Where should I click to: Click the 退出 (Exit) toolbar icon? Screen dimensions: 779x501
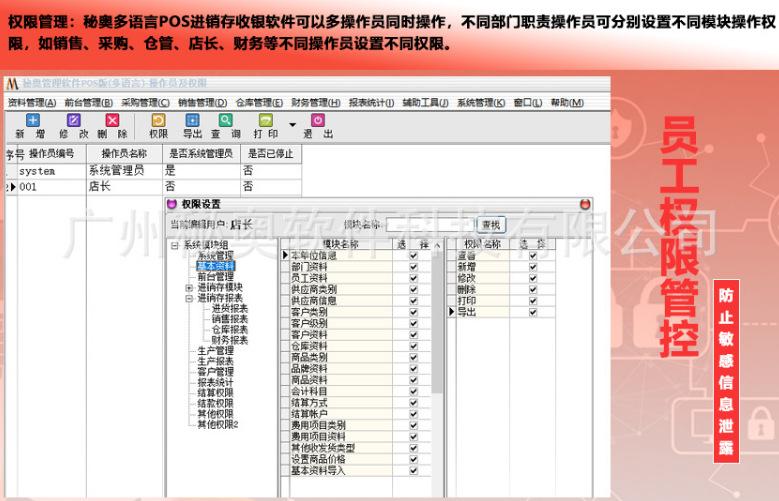pyautogui.click(x=318, y=121)
